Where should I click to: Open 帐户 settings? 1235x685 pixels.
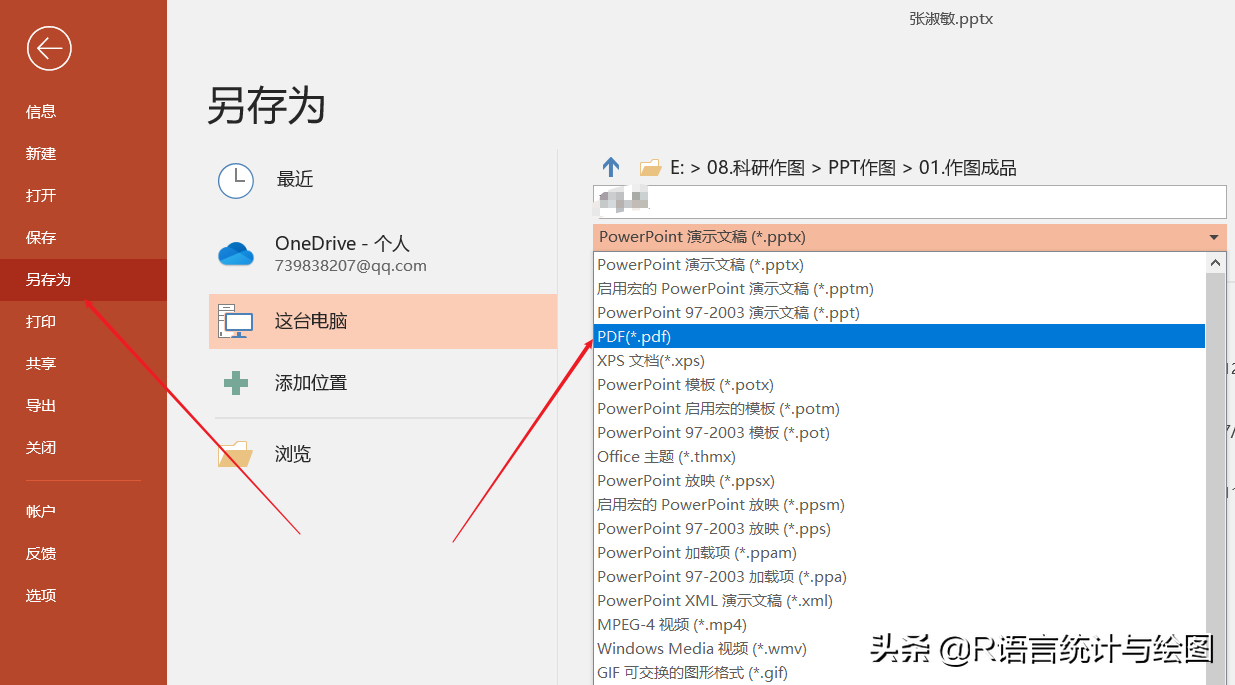coord(41,512)
